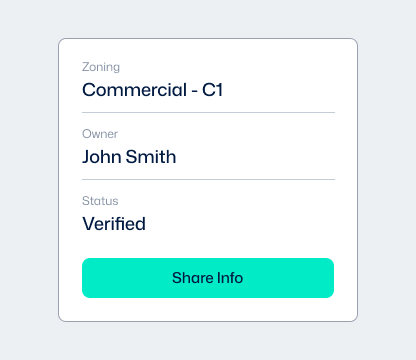The height and width of the screenshot is (360, 416).
Task: Click the Share Info button
Action: [208, 278]
